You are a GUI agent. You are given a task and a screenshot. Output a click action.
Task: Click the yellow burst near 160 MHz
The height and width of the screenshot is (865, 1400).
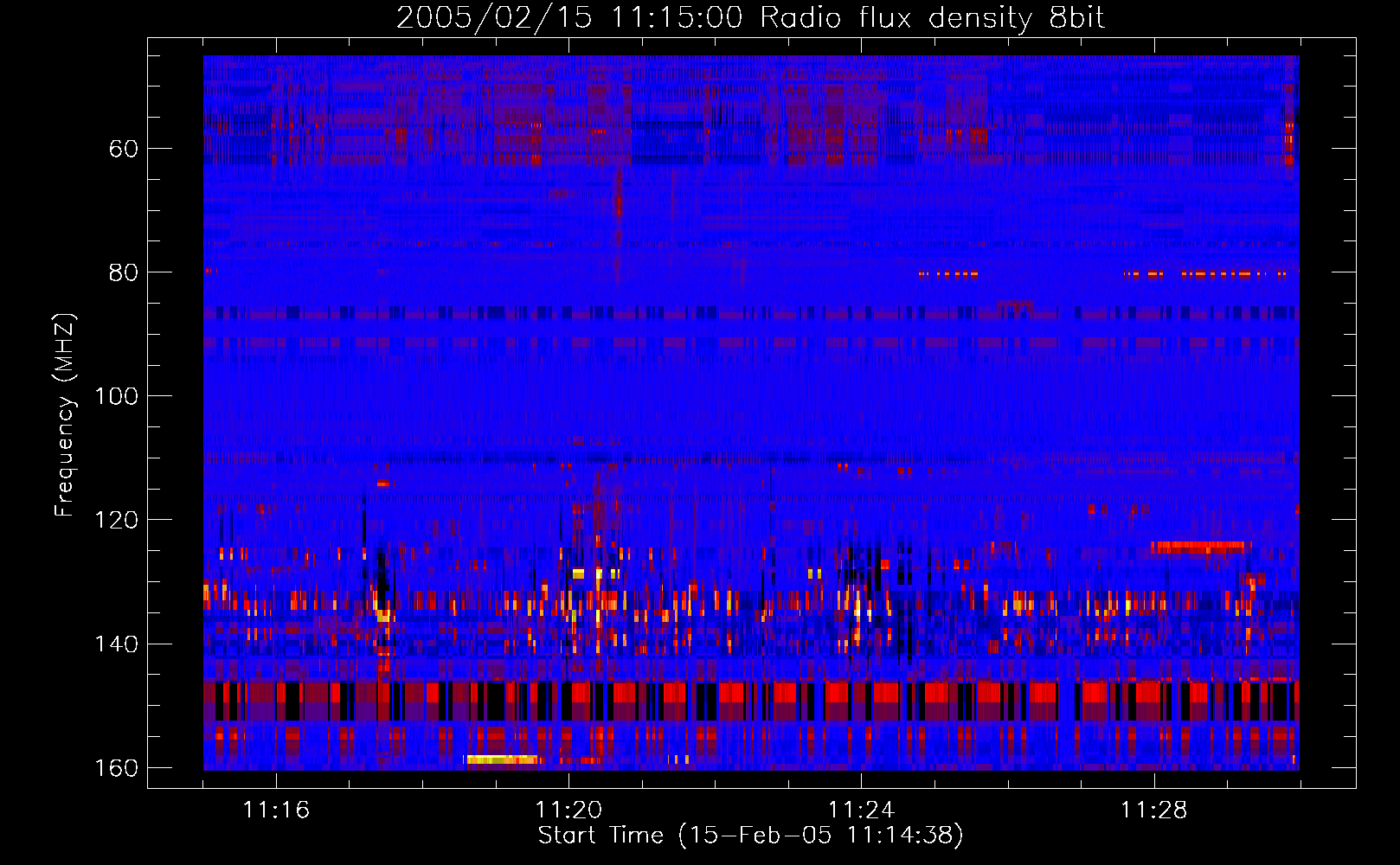pos(502,759)
